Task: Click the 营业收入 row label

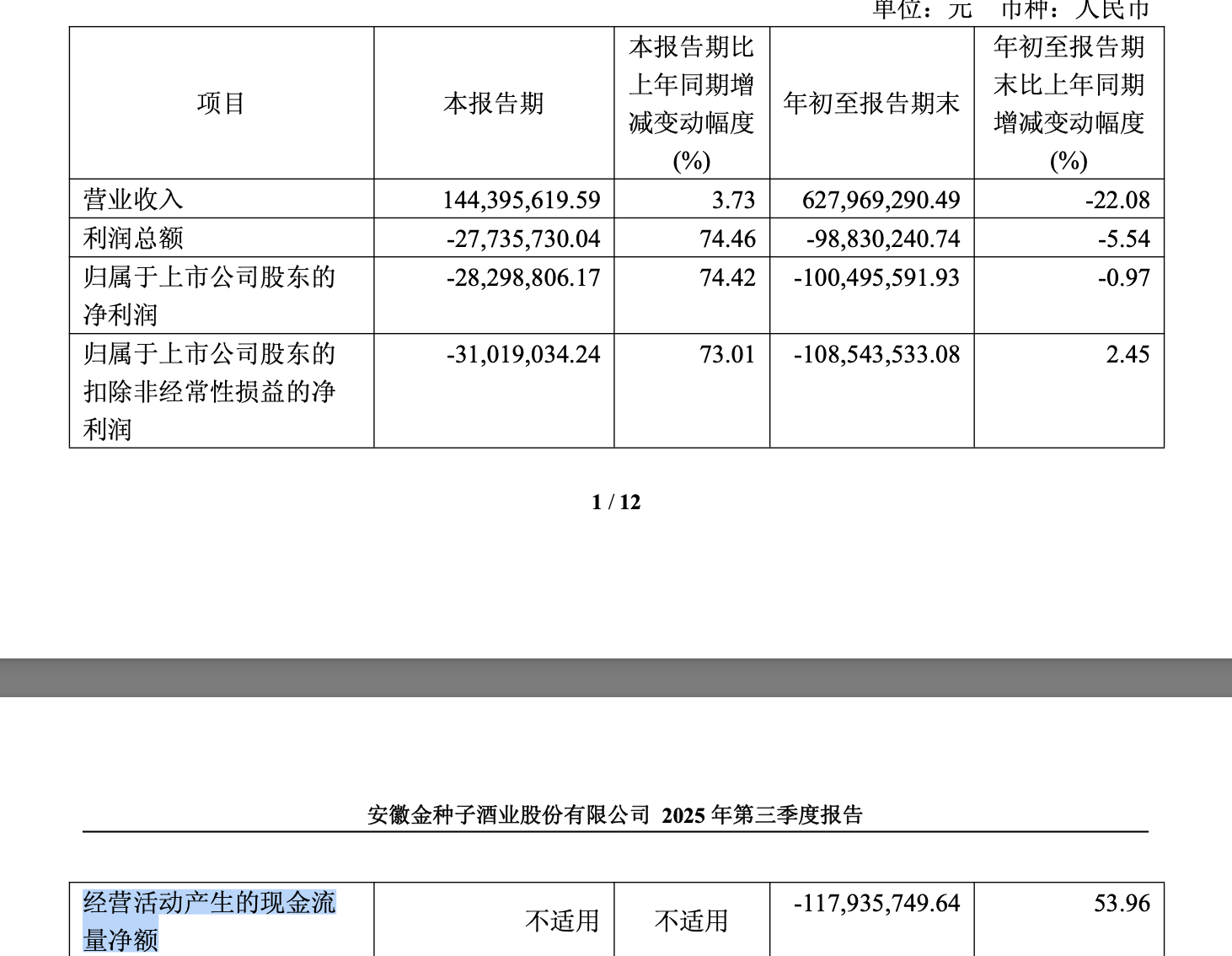Action: [133, 200]
